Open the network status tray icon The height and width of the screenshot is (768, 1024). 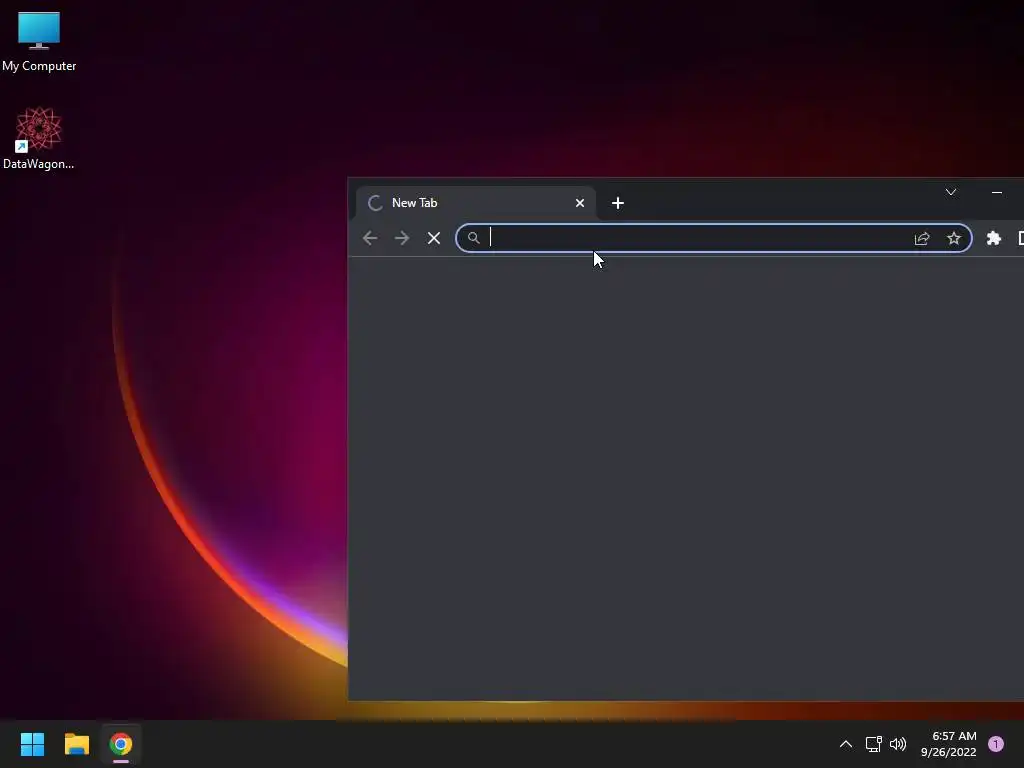point(873,744)
